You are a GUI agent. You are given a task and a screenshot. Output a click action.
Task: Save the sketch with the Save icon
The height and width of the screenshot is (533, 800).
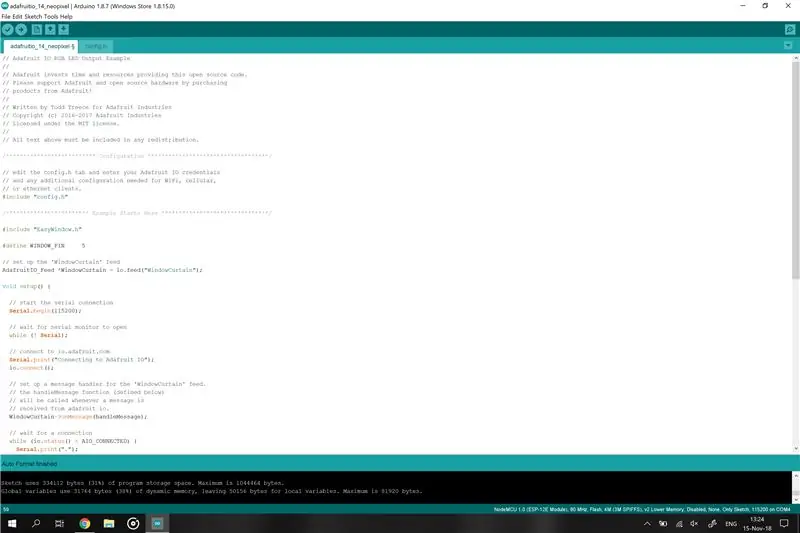(63, 30)
